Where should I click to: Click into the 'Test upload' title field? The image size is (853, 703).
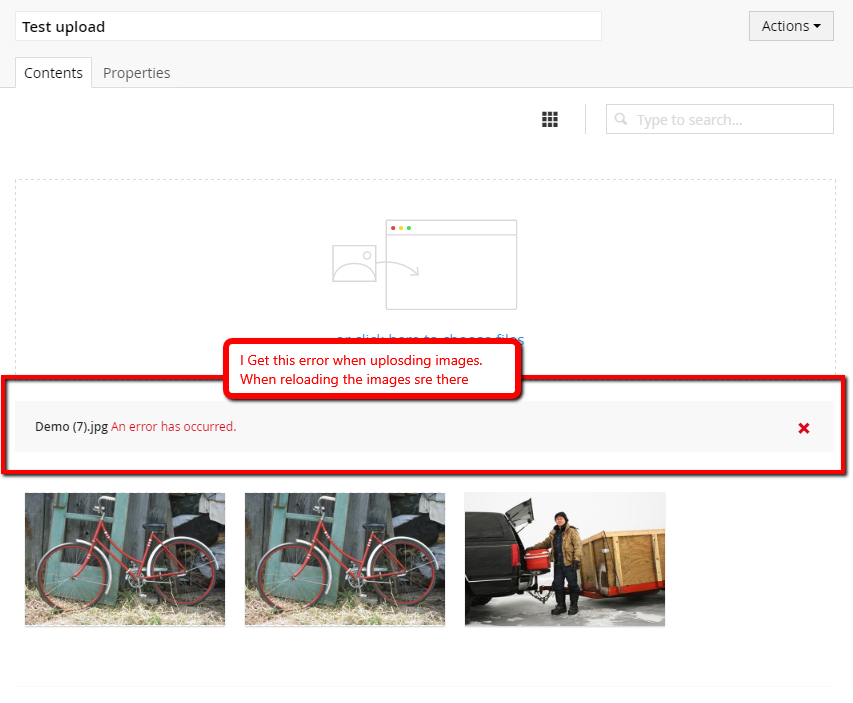pos(308,27)
